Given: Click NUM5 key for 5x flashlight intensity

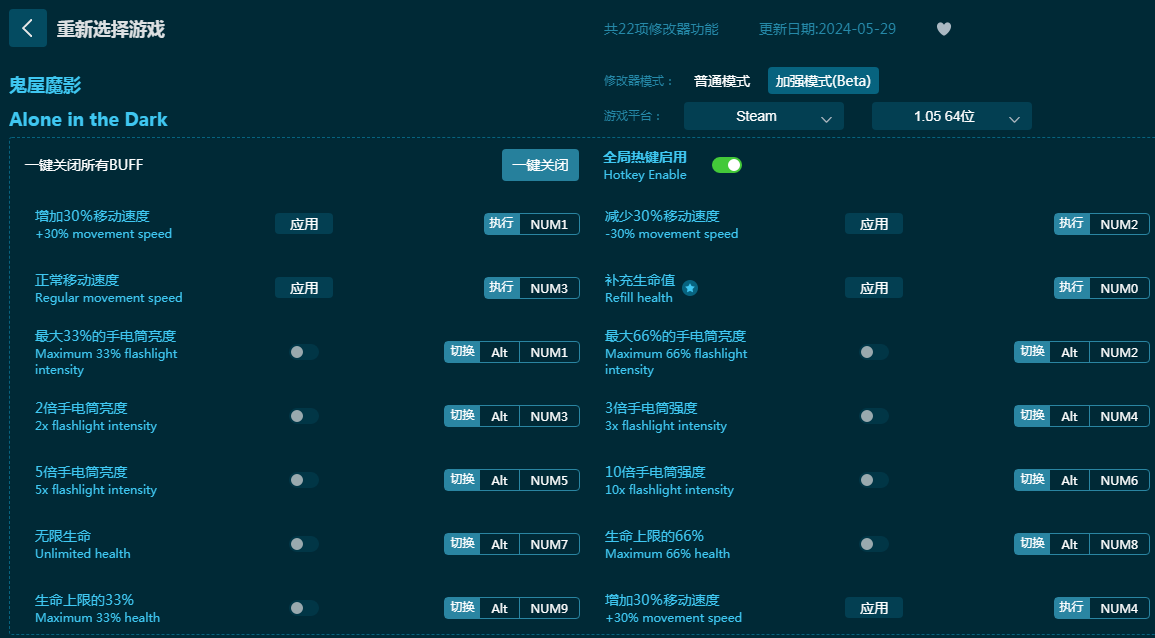Looking at the screenshot, I should point(550,480).
